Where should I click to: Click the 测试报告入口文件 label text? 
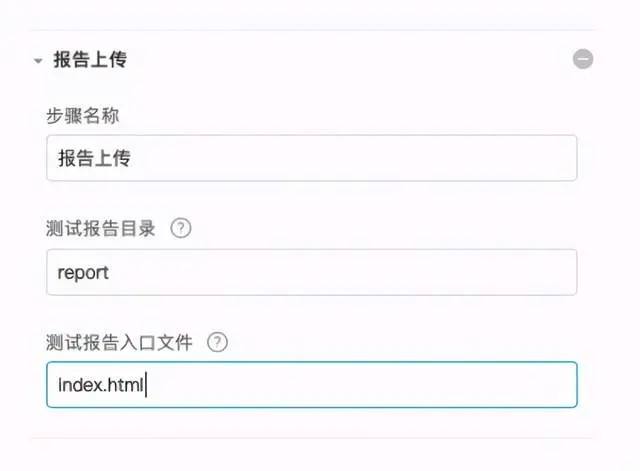click(119, 342)
